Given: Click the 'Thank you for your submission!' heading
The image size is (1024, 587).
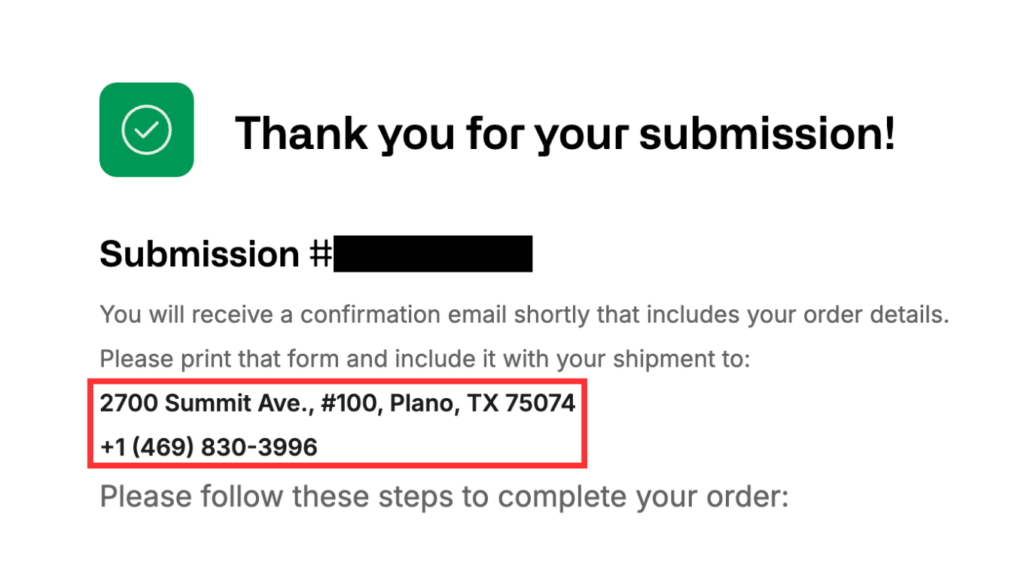Looking at the screenshot, I should pyautogui.click(x=565, y=134).
